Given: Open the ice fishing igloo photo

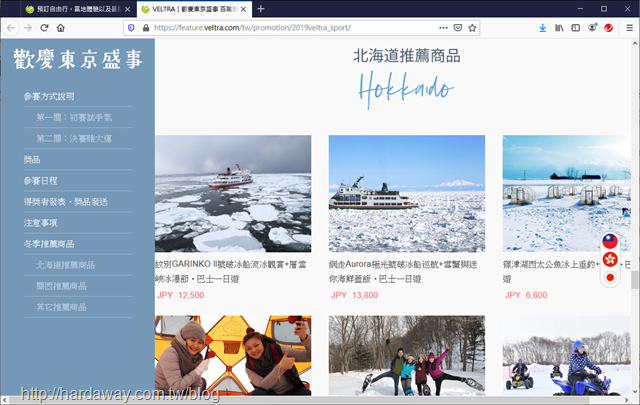Looking at the screenshot, I should coord(567,194).
